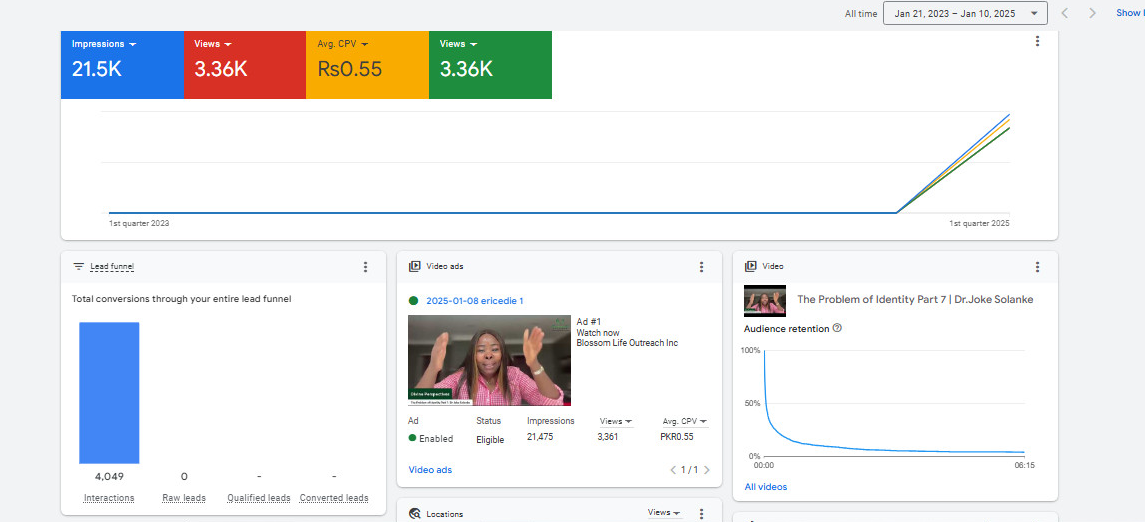Expand the green Views metric dropdown
This screenshot has height=522, width=1145.
(x=458, y=44)
